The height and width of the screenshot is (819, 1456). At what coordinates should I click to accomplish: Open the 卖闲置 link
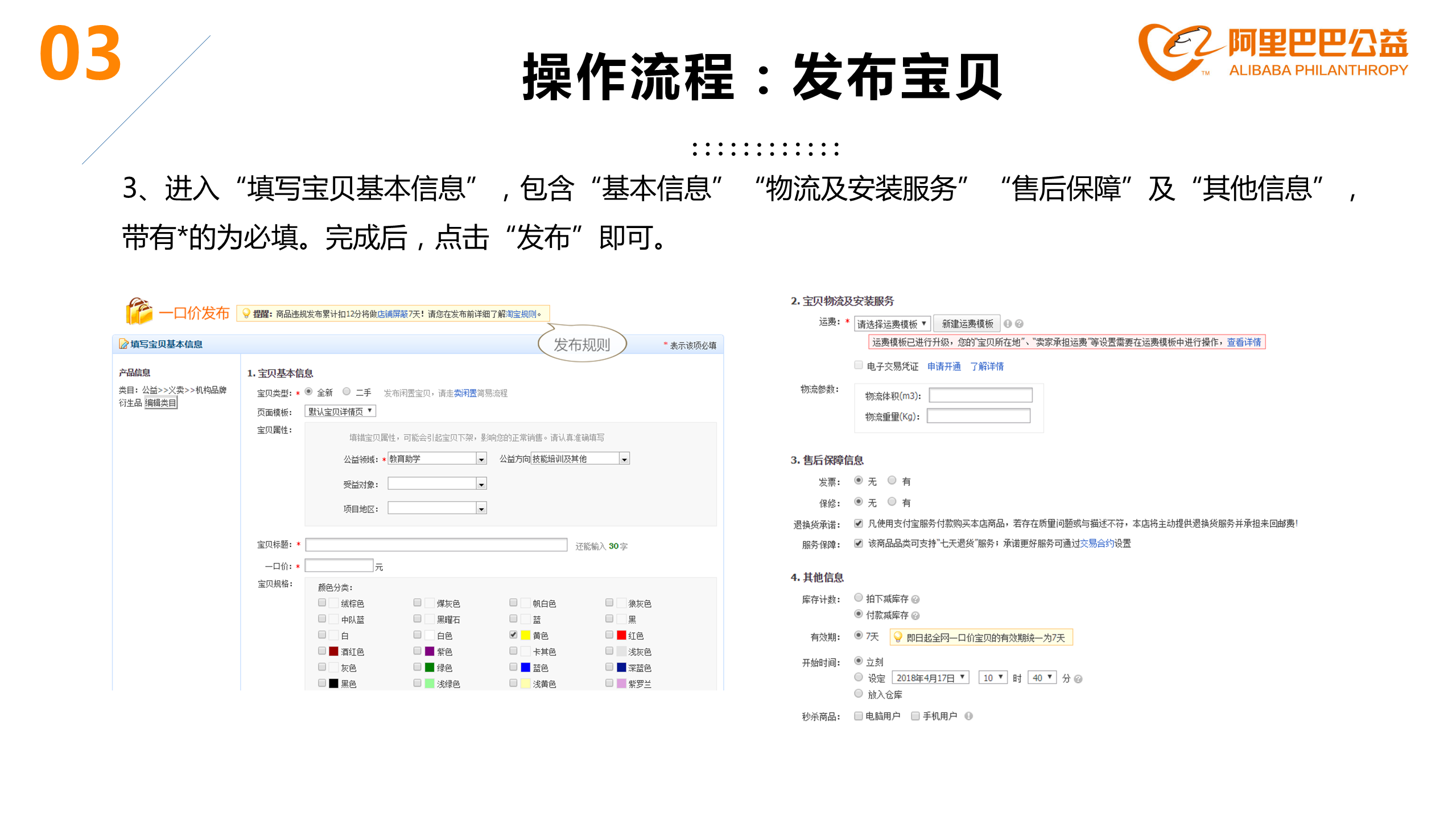point(465,393)
